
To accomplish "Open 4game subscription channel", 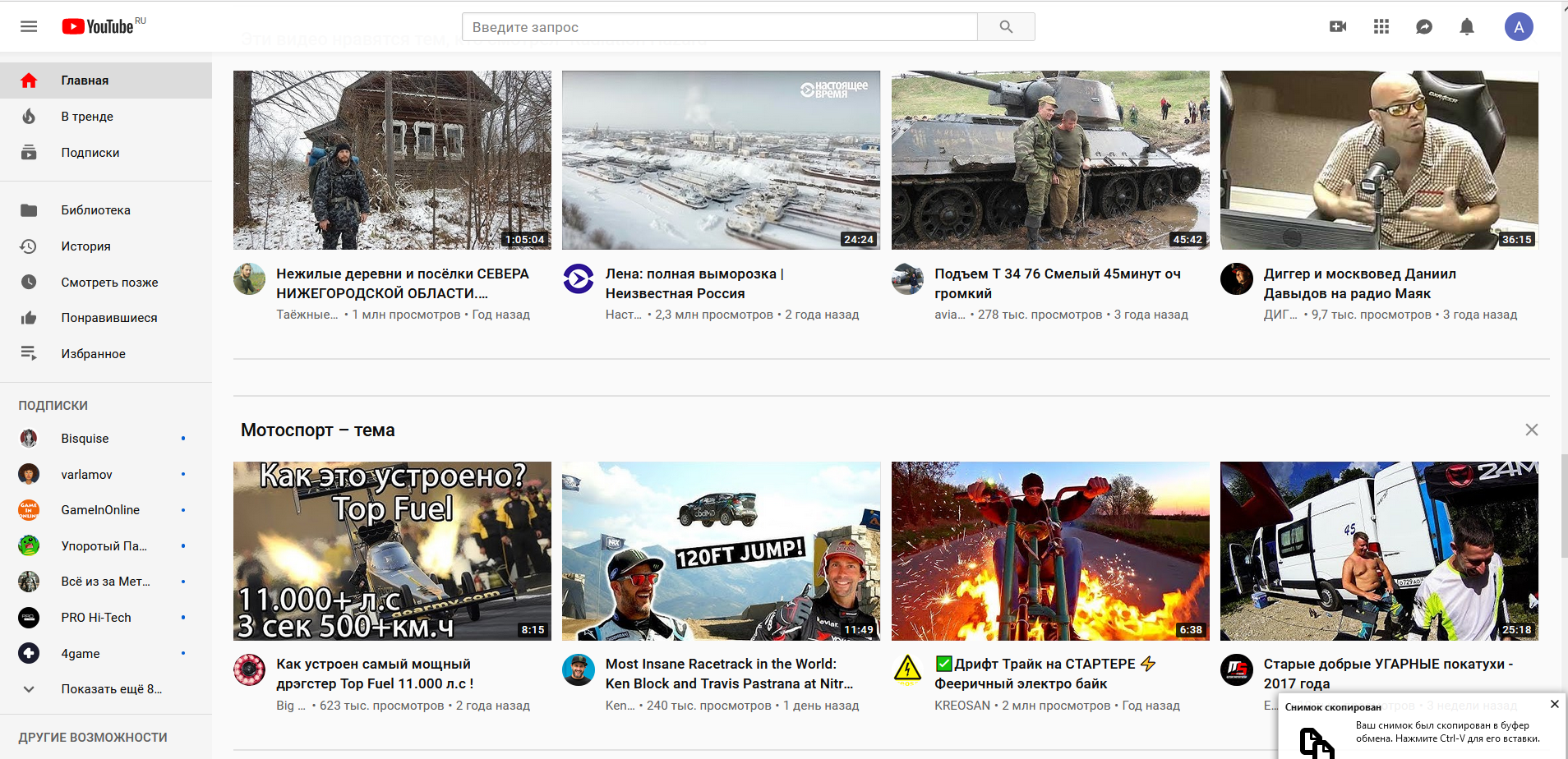I will [106, 654].
